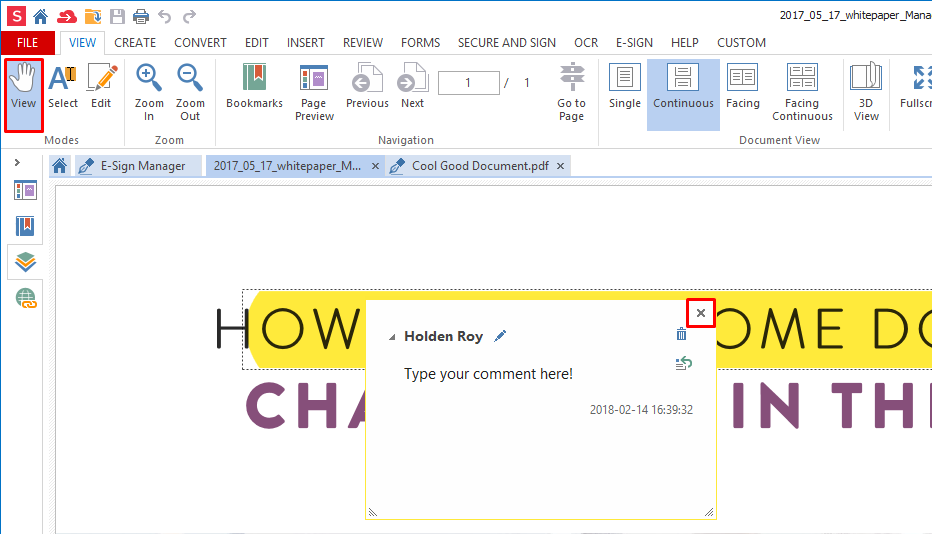Open the Go to Page tool
The height and width of the screenshot is (534, 932).
click(x=571, y=92)
